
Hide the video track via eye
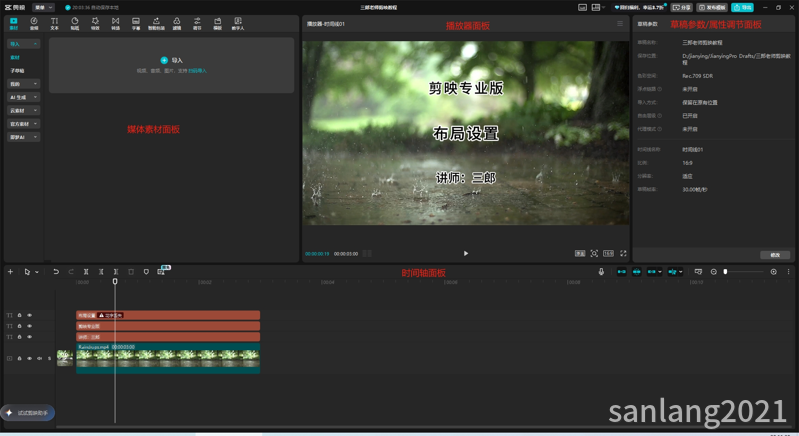click(30, 358)
